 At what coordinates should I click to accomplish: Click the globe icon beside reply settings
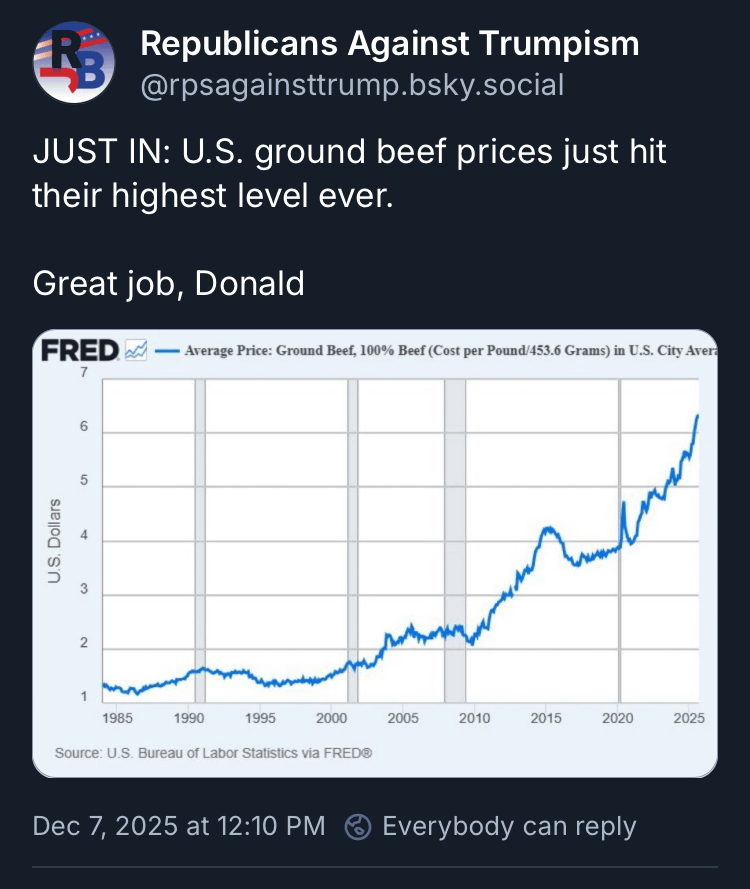coord(358,826)
